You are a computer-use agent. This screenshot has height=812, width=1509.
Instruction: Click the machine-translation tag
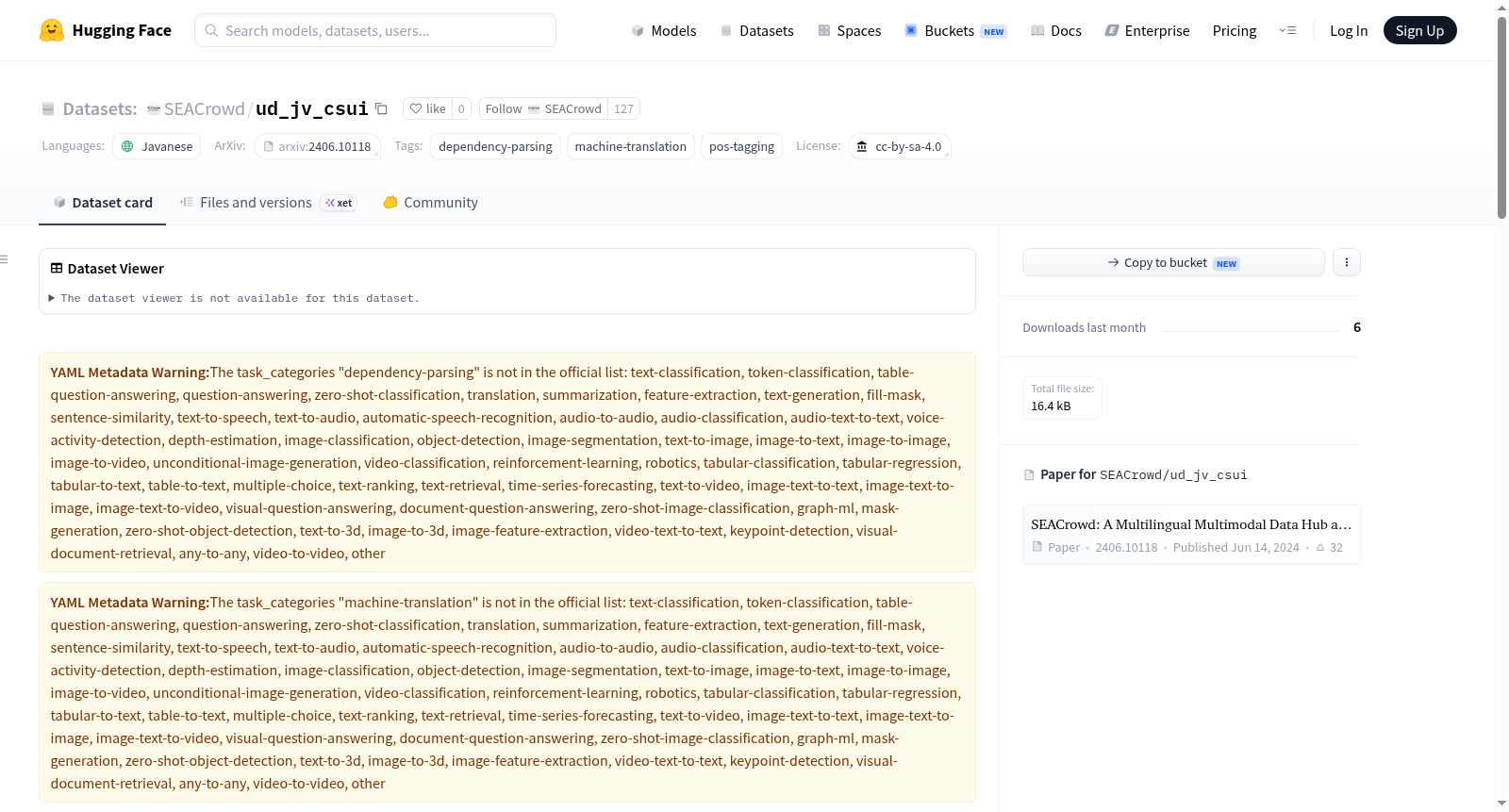[631, 146]
